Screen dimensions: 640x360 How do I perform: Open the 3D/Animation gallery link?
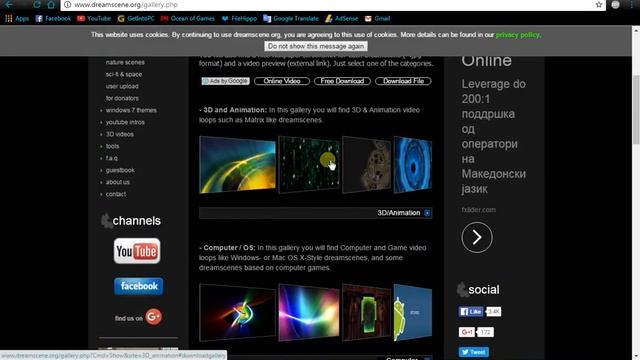click(x=398, y=213)
